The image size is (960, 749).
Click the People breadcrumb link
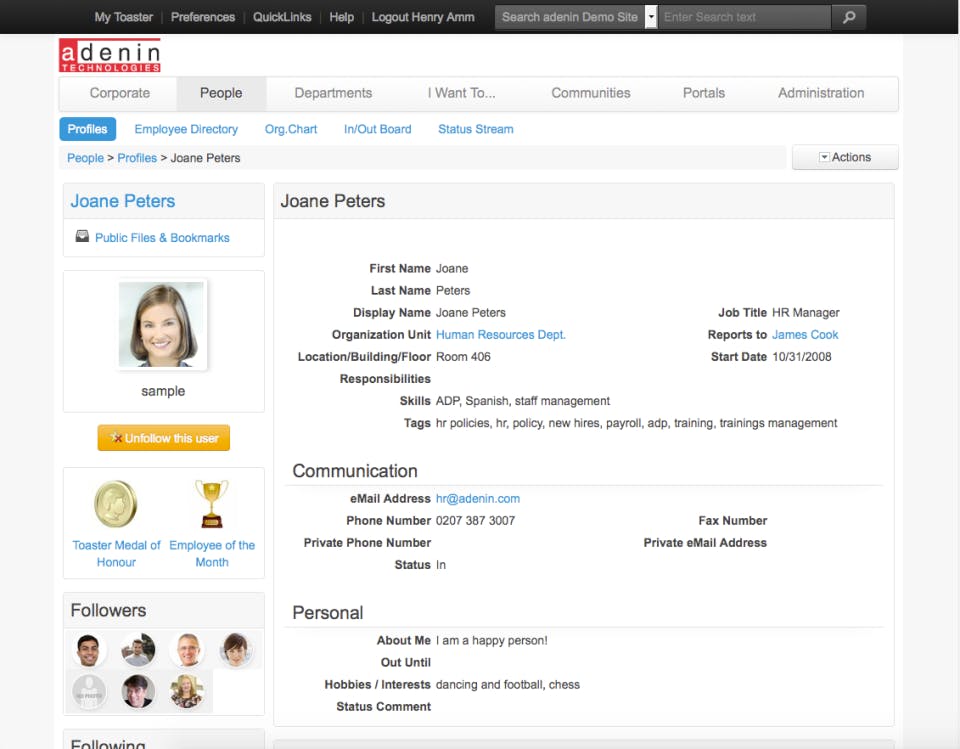[x=85, y=158]
